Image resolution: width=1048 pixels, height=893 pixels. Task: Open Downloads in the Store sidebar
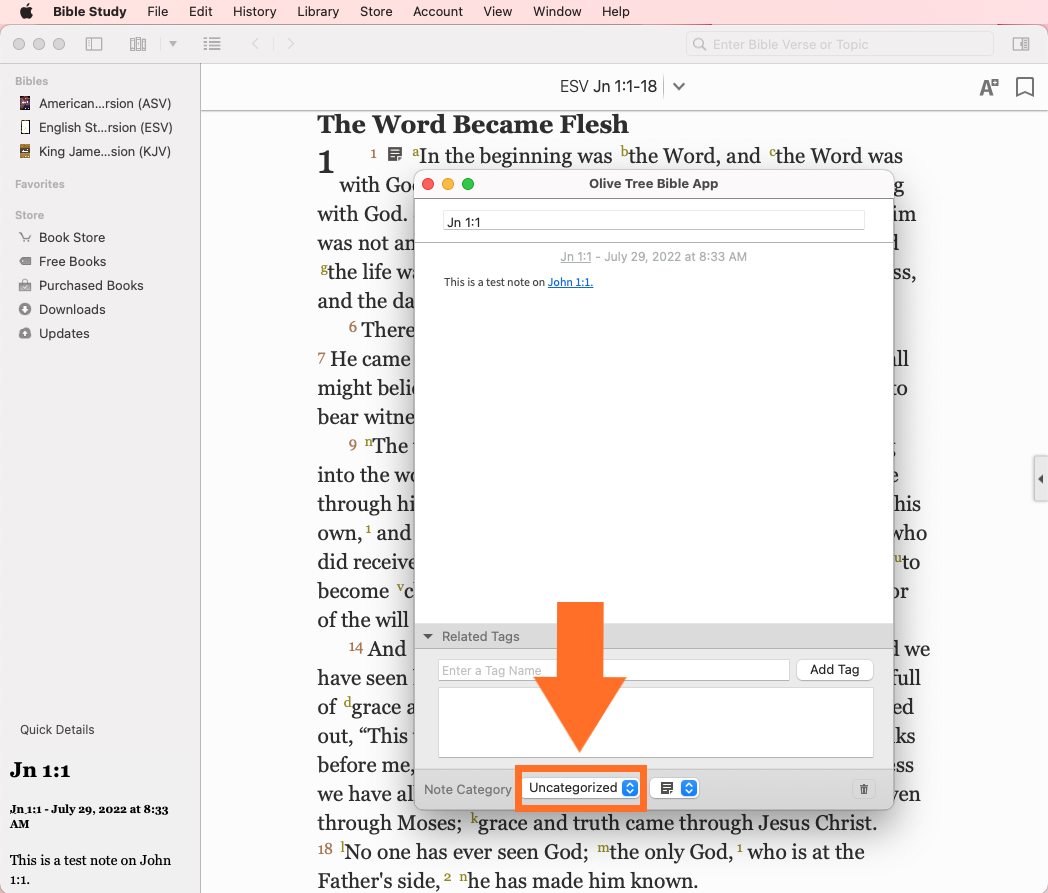[72, 309]
